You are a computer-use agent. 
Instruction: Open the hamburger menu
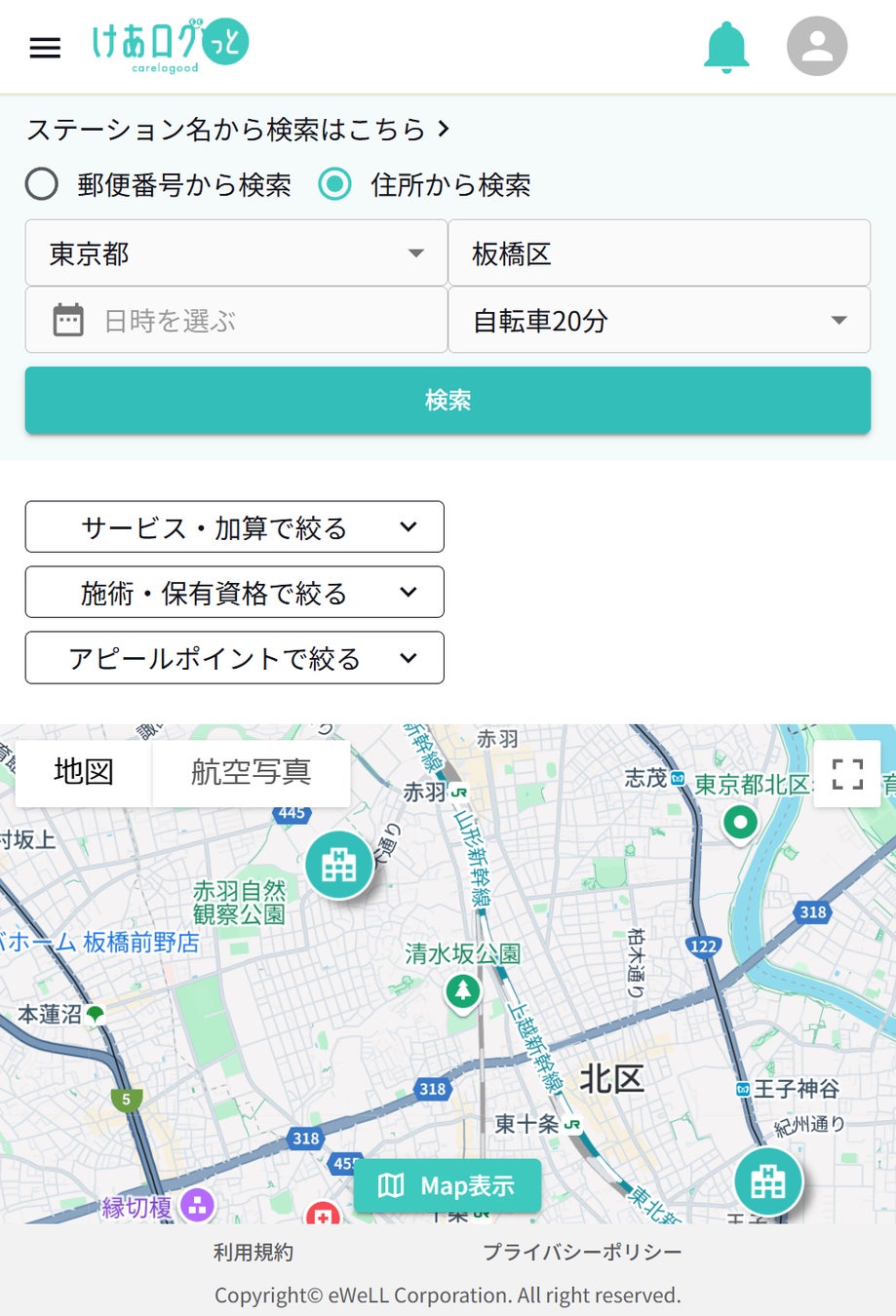coord(45,47)
